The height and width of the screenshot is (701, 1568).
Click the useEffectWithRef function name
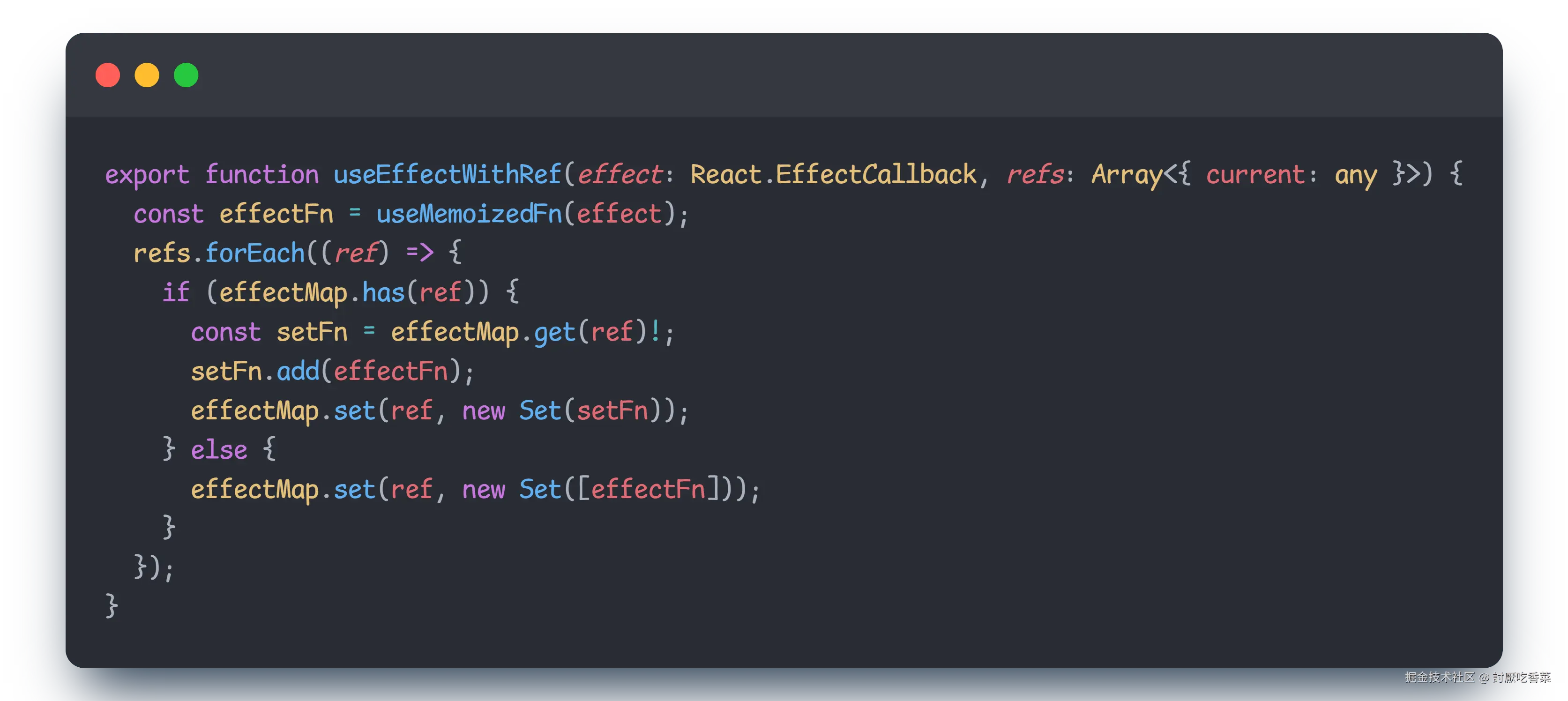pos(447,175)
